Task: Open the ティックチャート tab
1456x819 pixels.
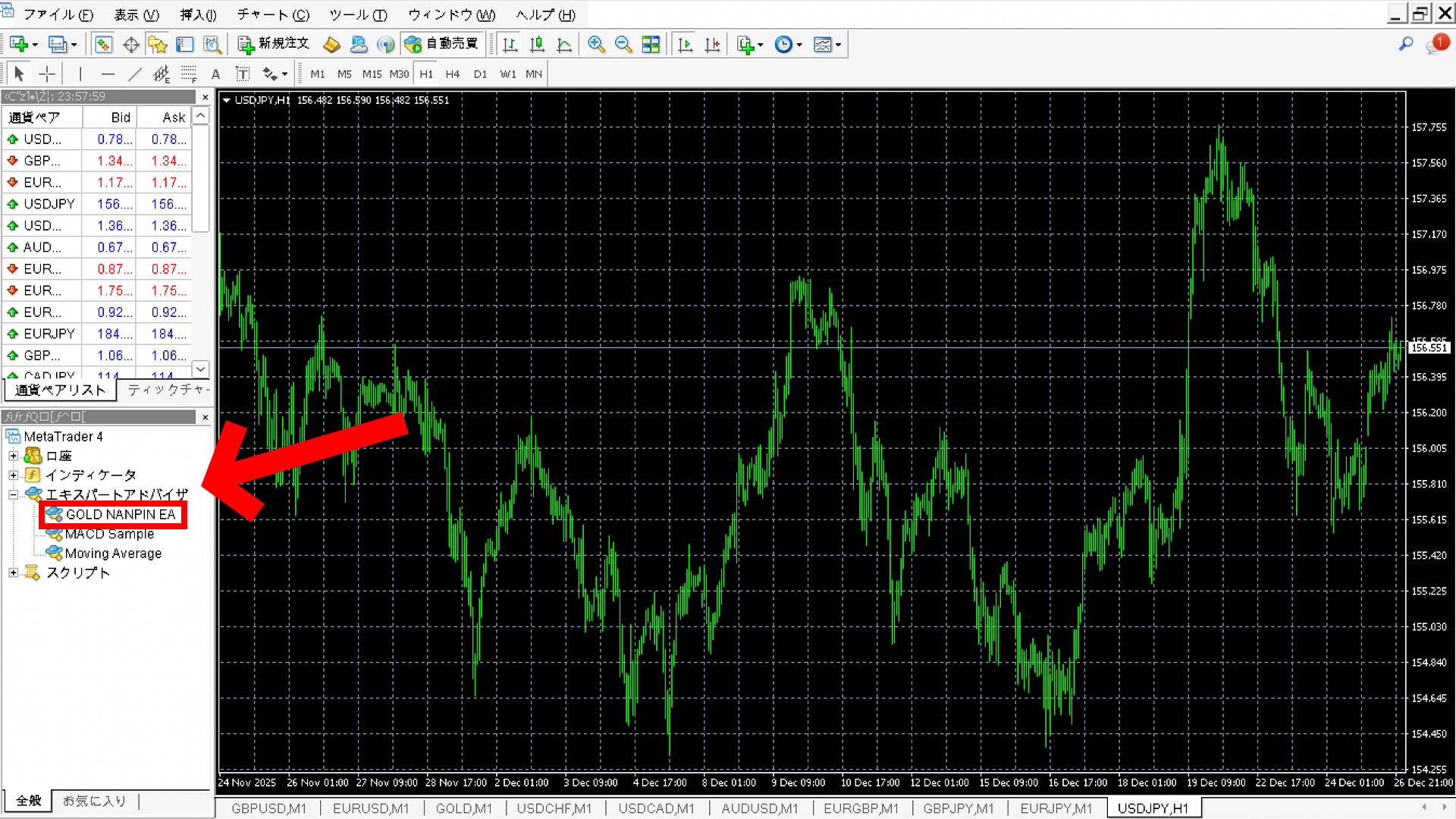Action: [x=168, y=390]
